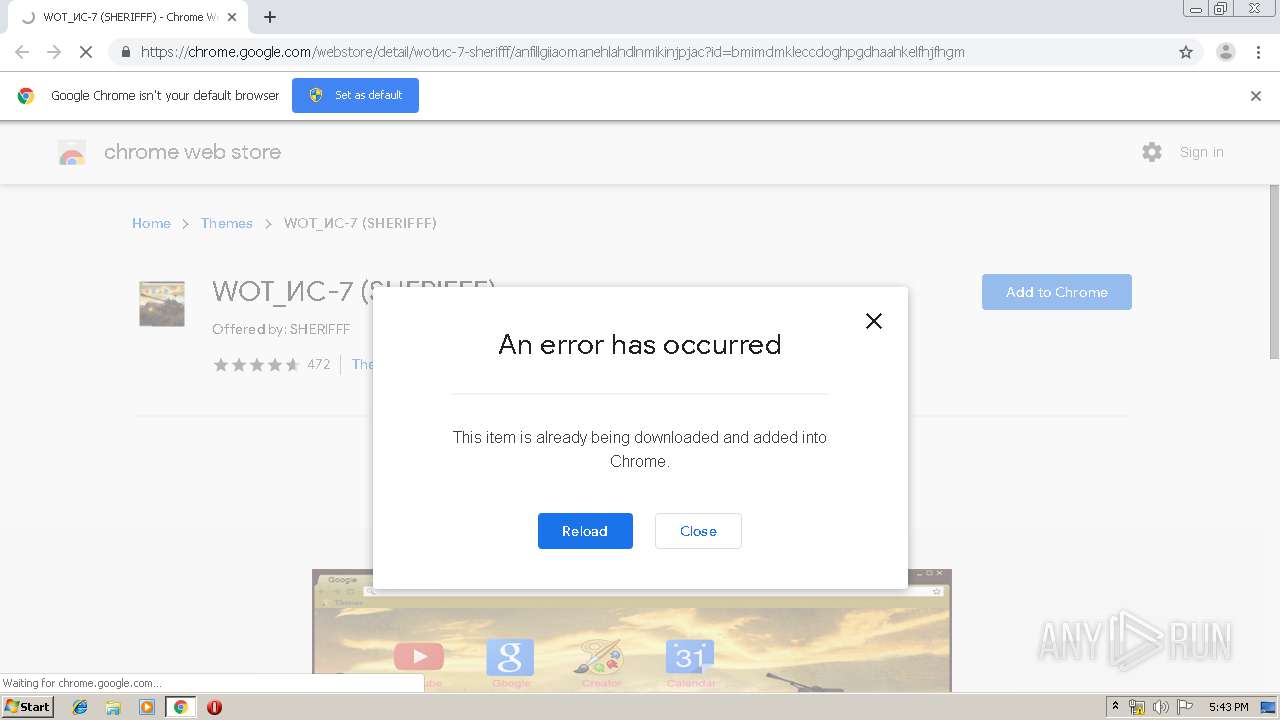Click the address bar URL
Viewport: 1280px width, 720px height.
click(x=552, y=52)
